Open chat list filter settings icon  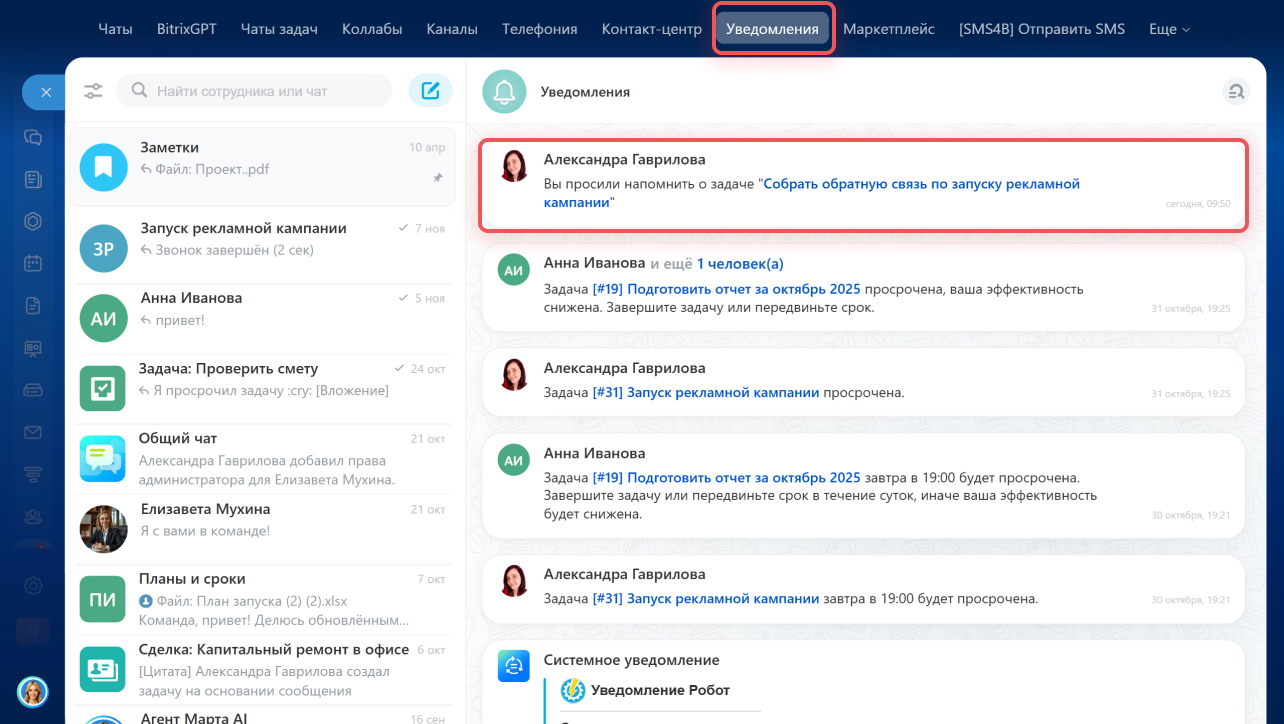93,91
